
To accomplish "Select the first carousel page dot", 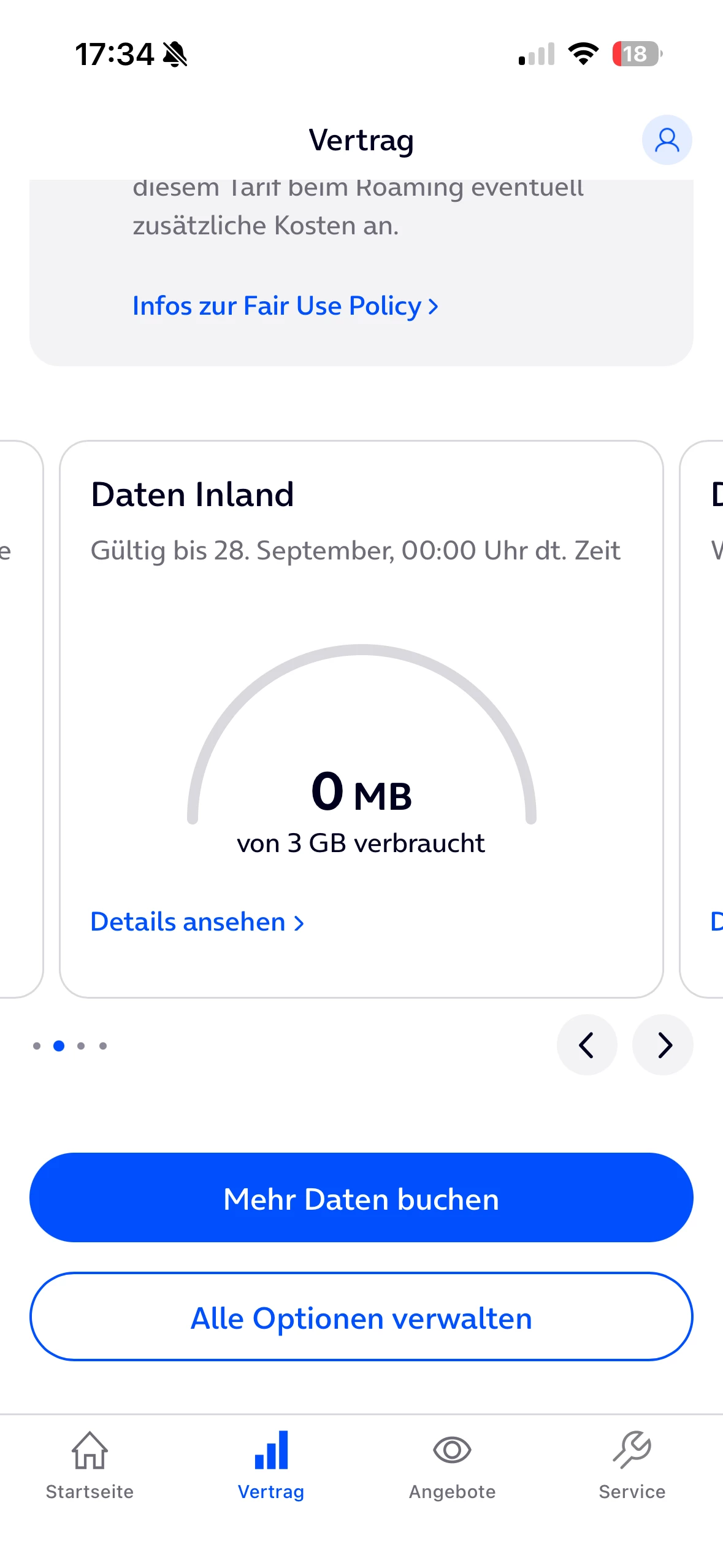I will point(37,1046).
